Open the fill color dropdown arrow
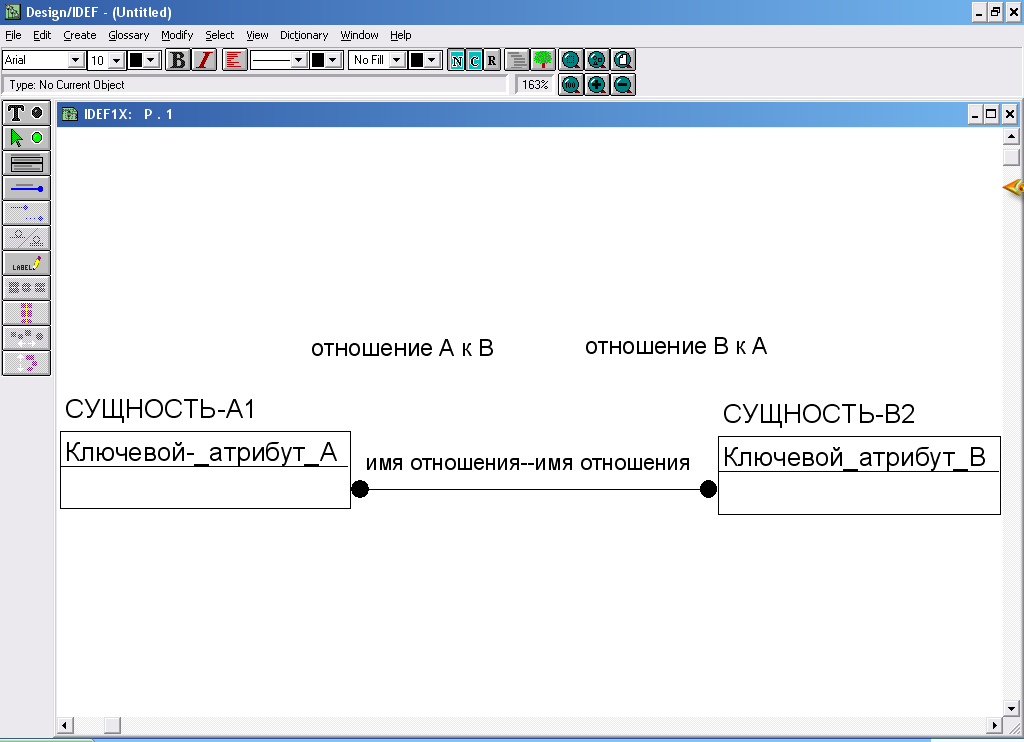Viewport: 1024px width, 742px height. [x=432, y=60]
